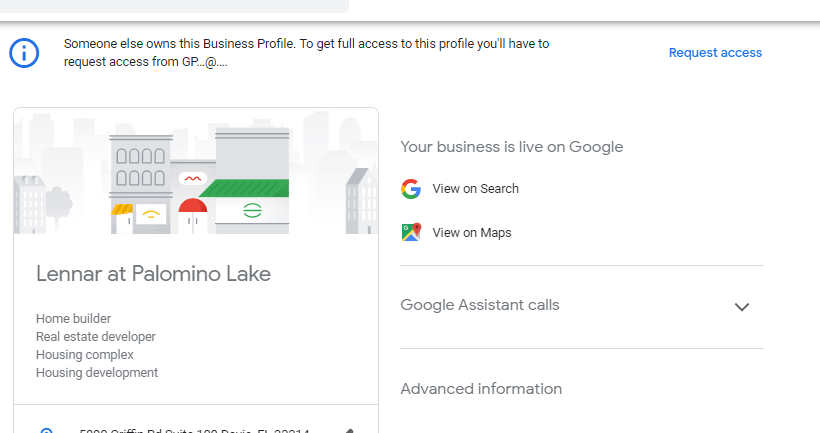The image size is (820, 433).
Task: Select Lennar at Palomino Lake title
Action: (153, 274)
